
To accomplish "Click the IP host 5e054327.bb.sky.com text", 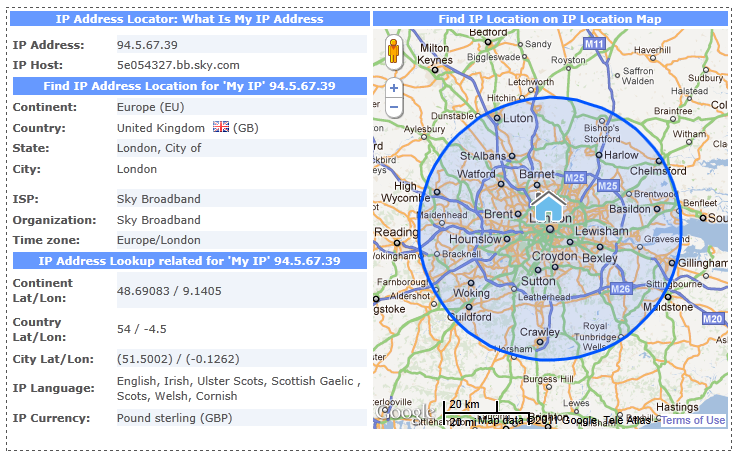I will [178, 65].
